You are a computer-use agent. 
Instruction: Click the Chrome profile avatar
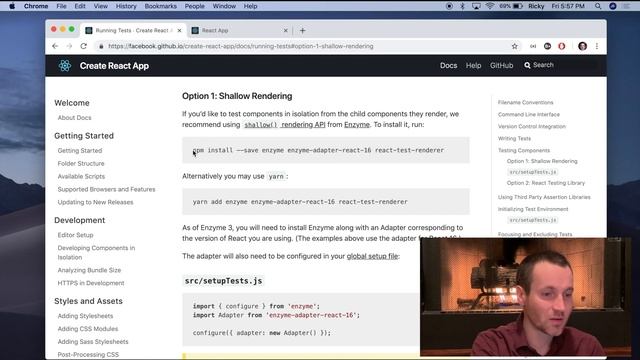pyautogui.click(x=582, y=46)
